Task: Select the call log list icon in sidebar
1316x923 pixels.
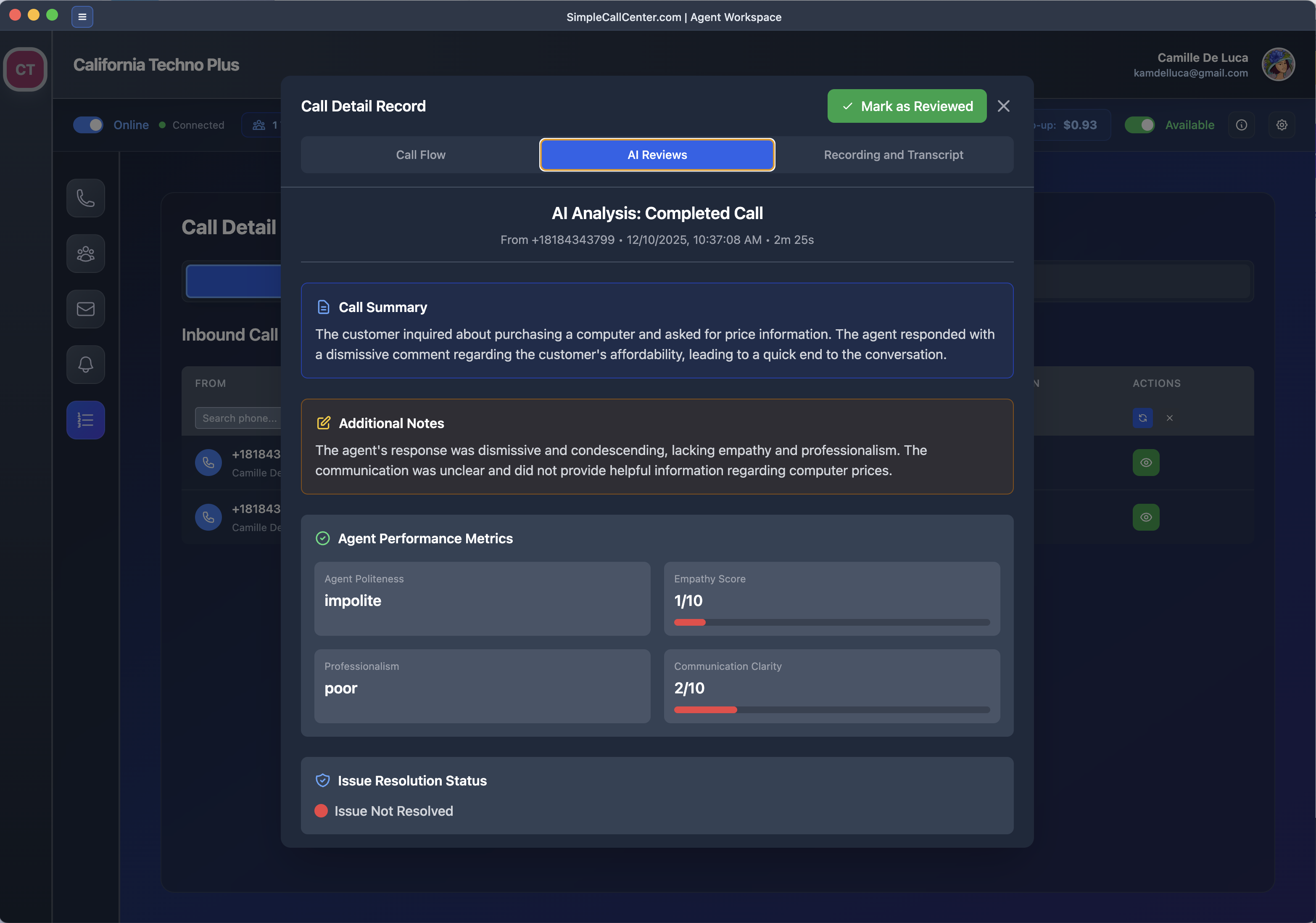Action: click(x=85, y=420)
